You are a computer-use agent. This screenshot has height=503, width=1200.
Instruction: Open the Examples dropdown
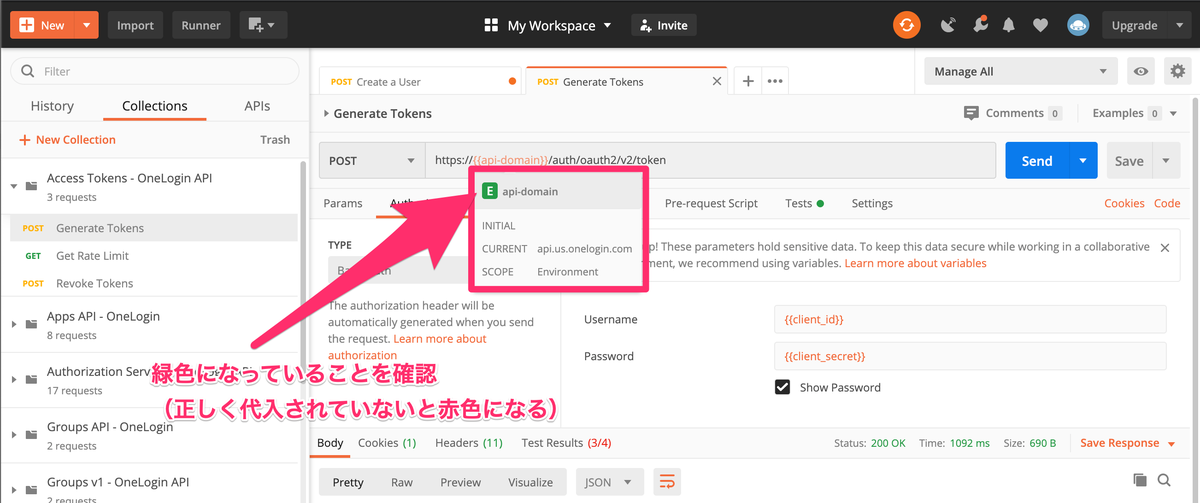[1134, 113]
